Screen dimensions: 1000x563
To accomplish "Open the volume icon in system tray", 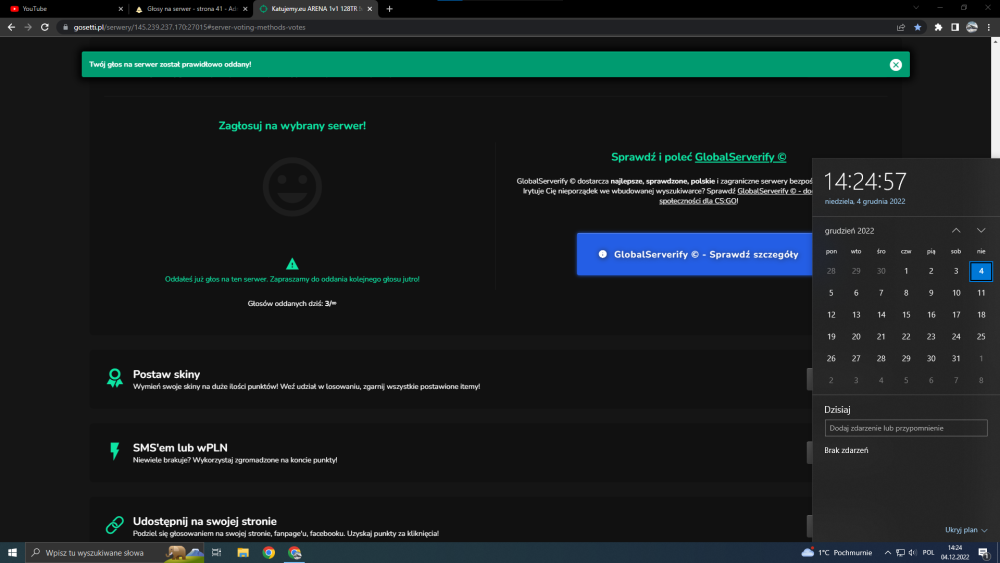I will 913,552.
